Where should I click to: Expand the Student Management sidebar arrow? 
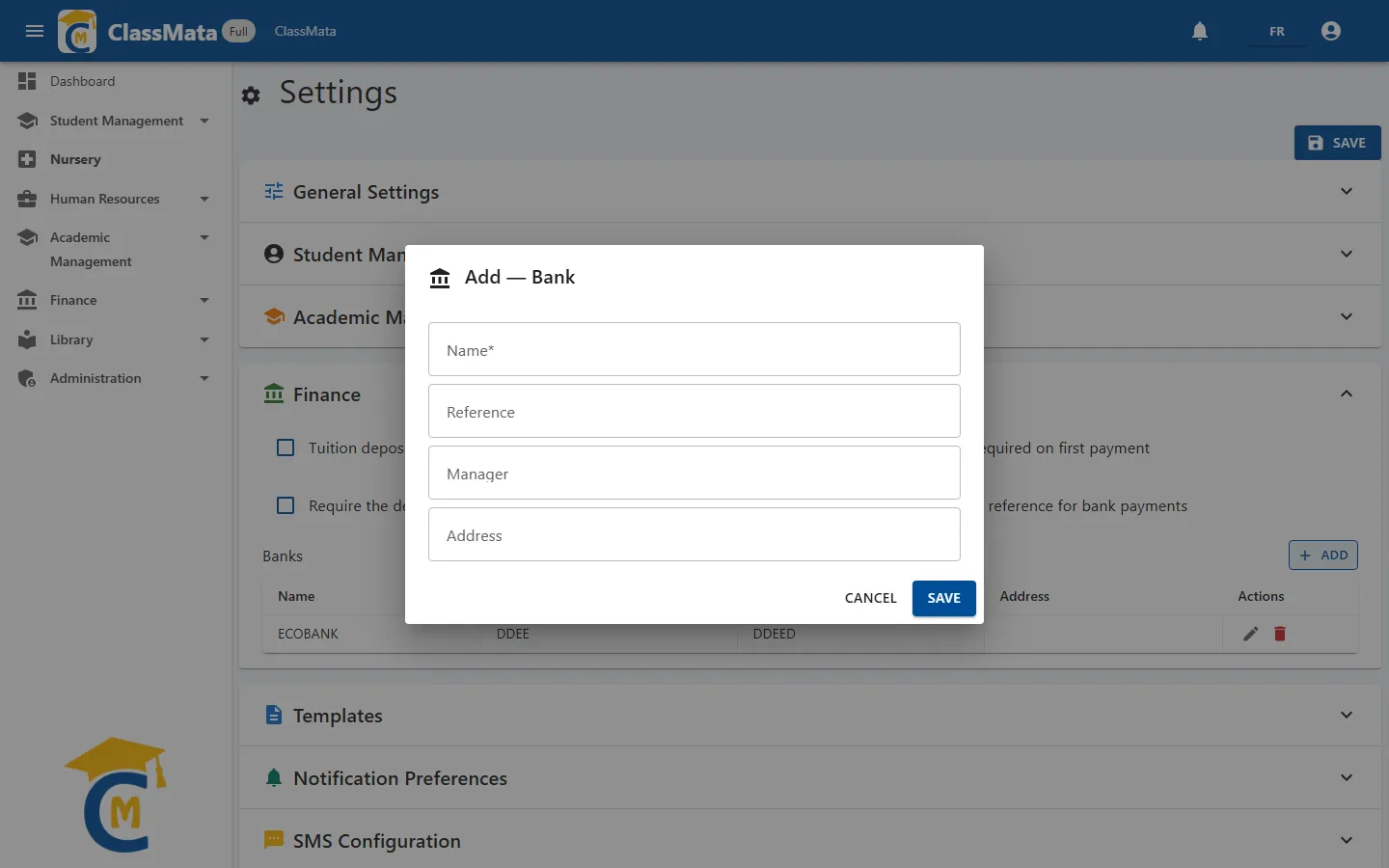pyautogui.click(x=204, y=121)
